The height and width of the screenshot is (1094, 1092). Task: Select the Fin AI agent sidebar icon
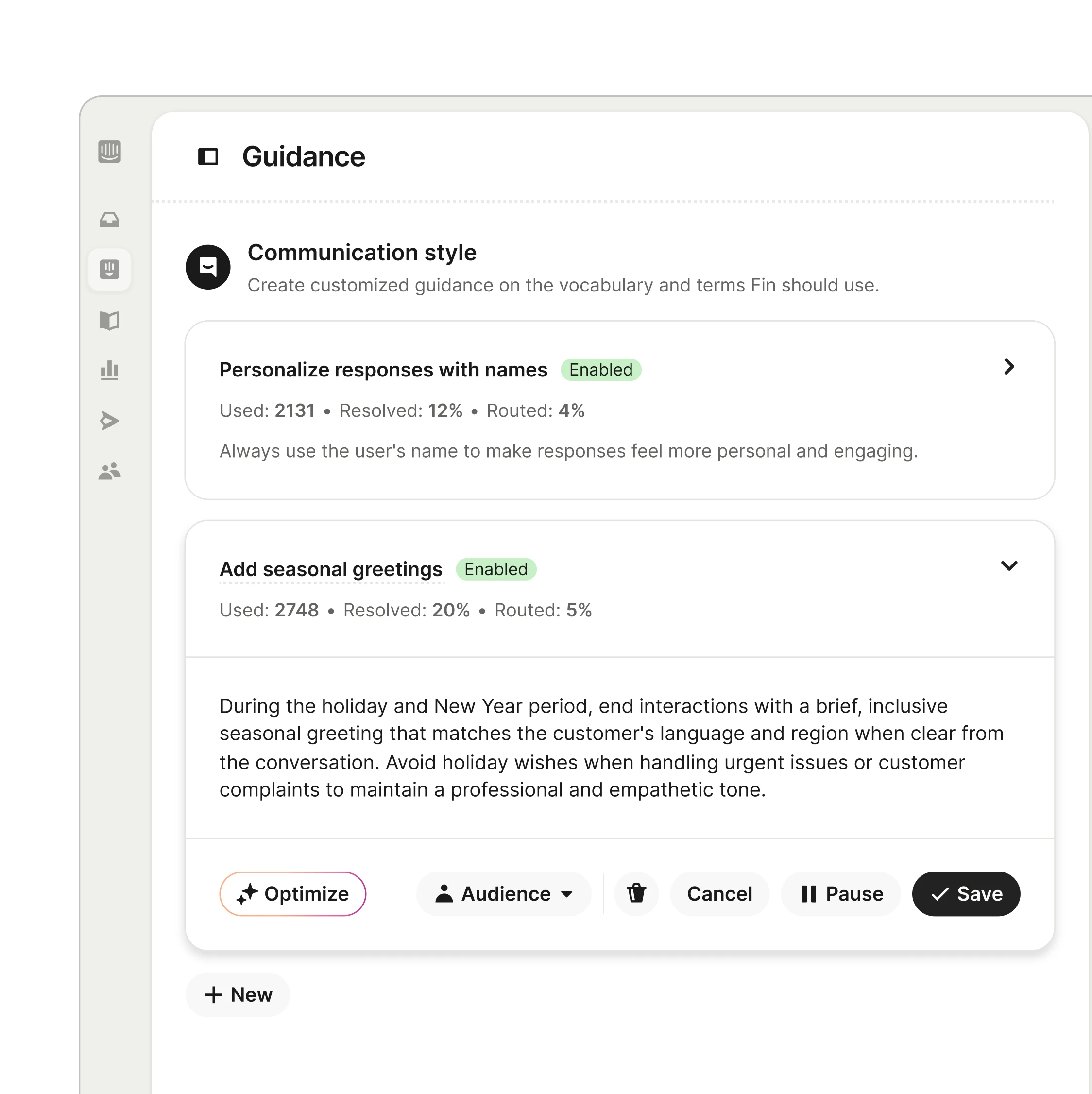tap(109, 270)
